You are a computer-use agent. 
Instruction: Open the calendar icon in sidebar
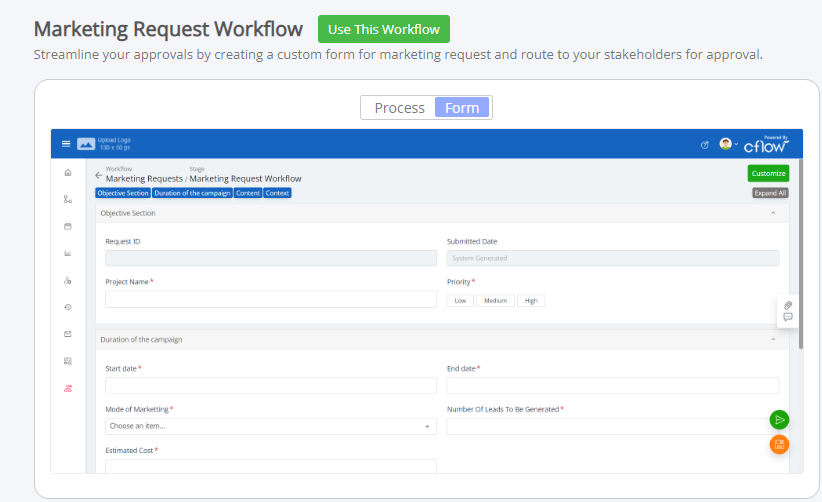[x=68, y=226]
